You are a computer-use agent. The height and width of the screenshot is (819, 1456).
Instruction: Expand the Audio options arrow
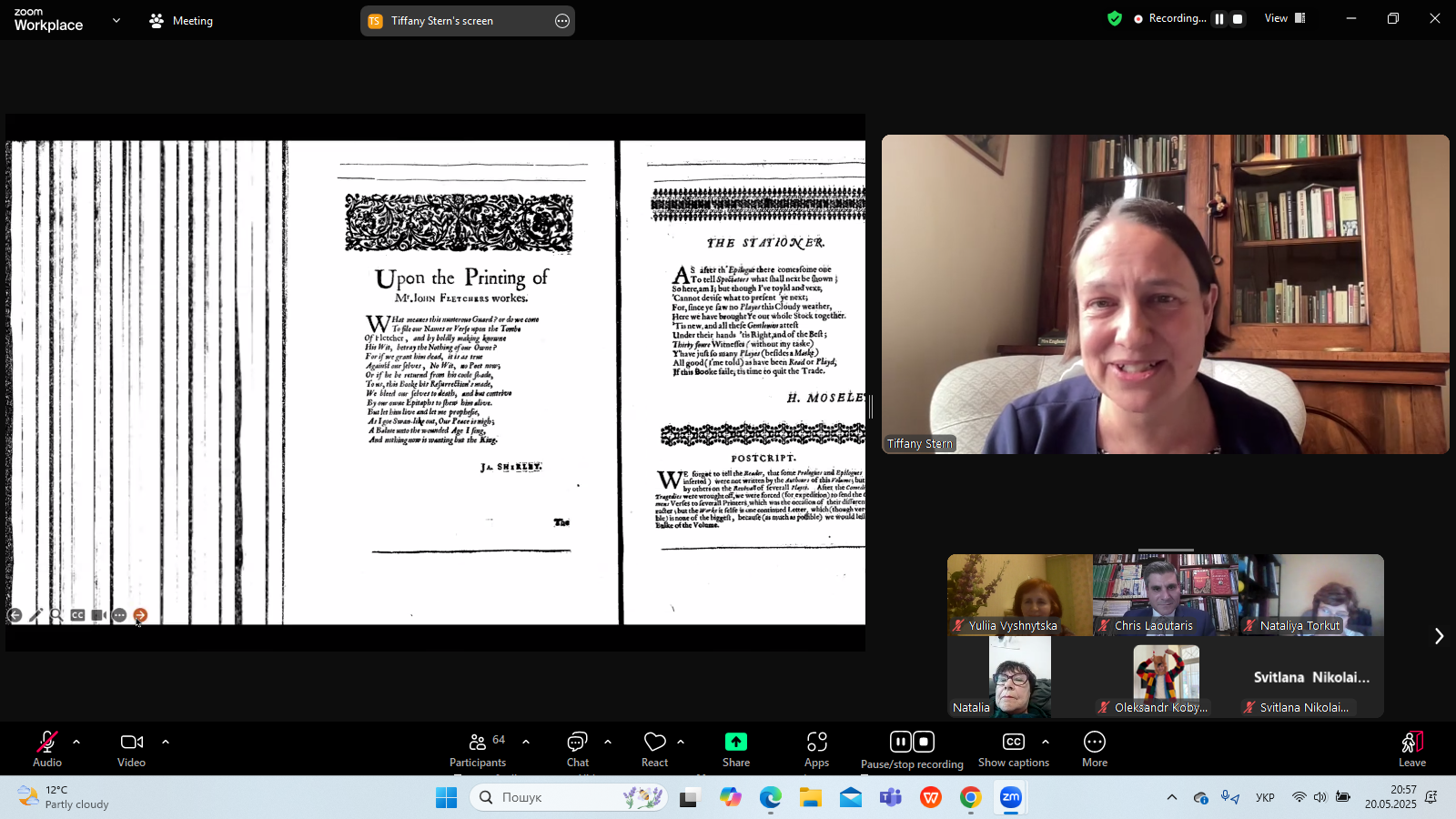click(76, 742)
